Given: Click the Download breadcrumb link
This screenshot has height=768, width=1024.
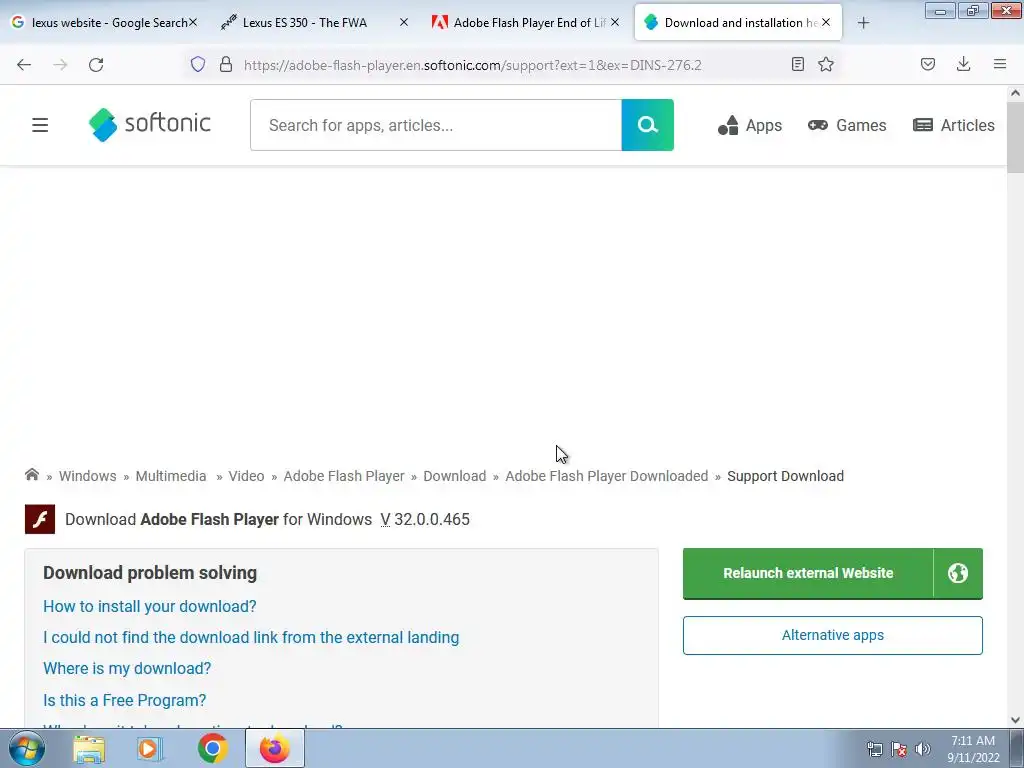Looking at the screenshot, I should pyautogui.click(x=455, y=476).
